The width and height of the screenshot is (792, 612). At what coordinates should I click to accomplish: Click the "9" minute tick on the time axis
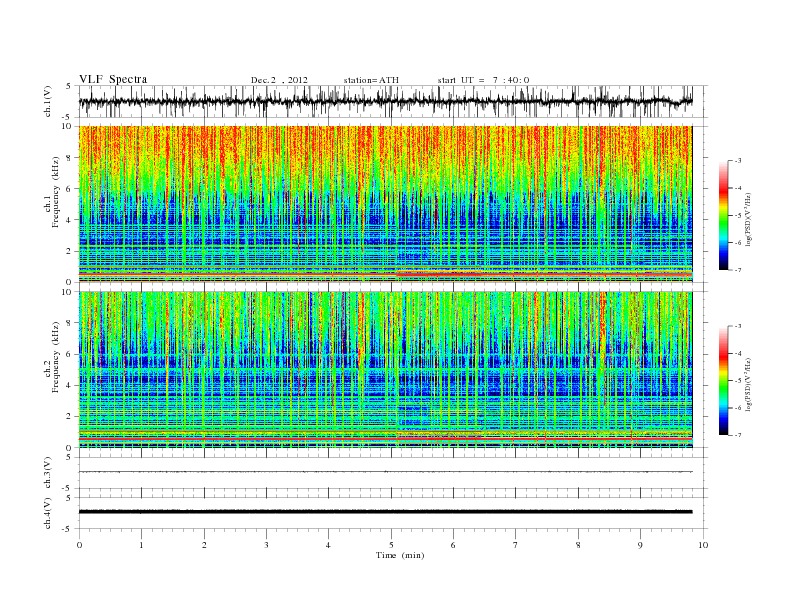[640, 545]
